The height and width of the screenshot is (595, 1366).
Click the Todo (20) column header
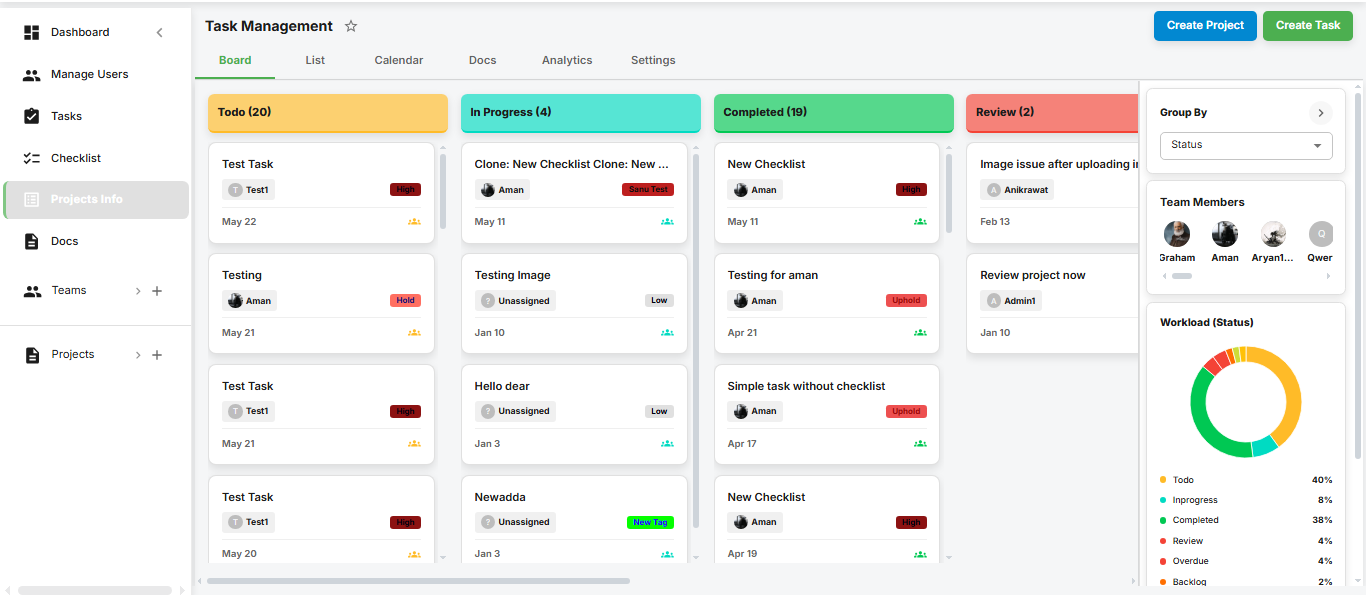[328, 113]
